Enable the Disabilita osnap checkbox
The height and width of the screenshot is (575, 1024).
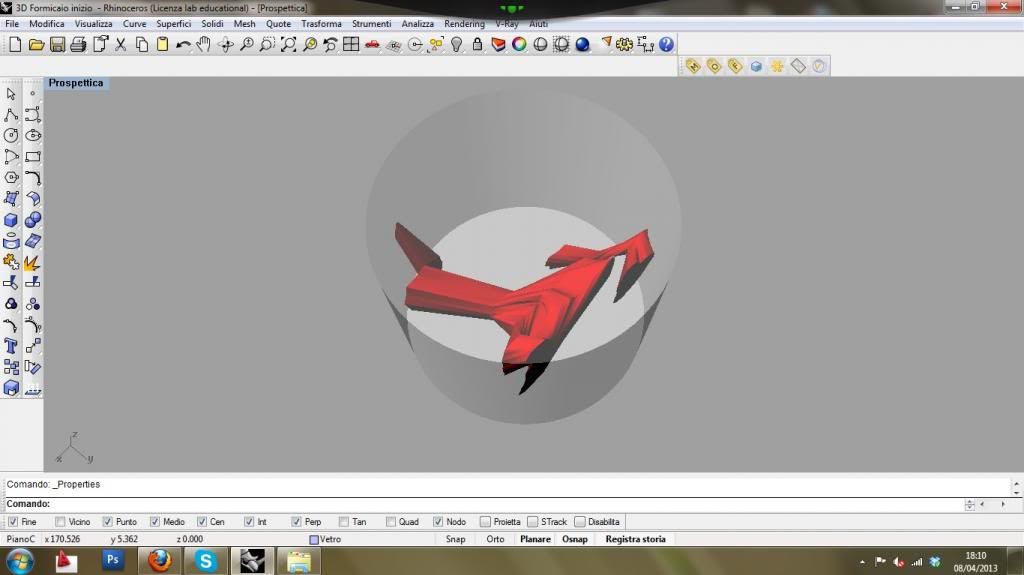(580, 522)
